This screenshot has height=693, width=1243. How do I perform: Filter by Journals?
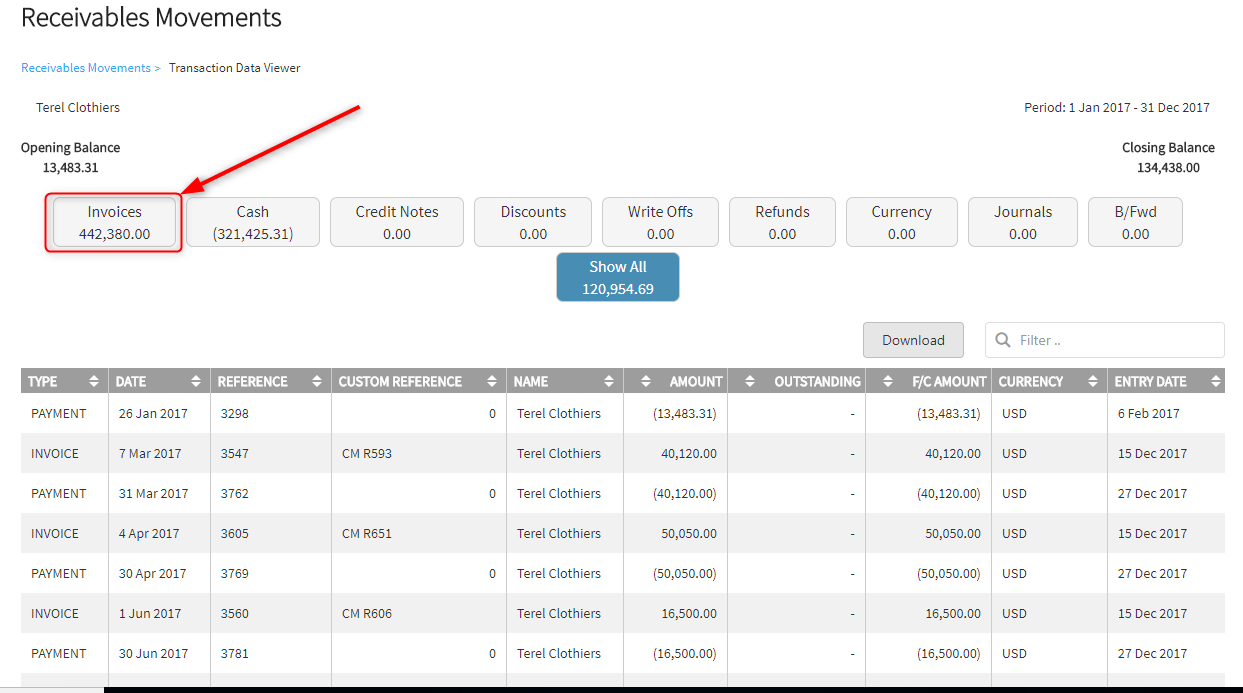point(1023,222)
